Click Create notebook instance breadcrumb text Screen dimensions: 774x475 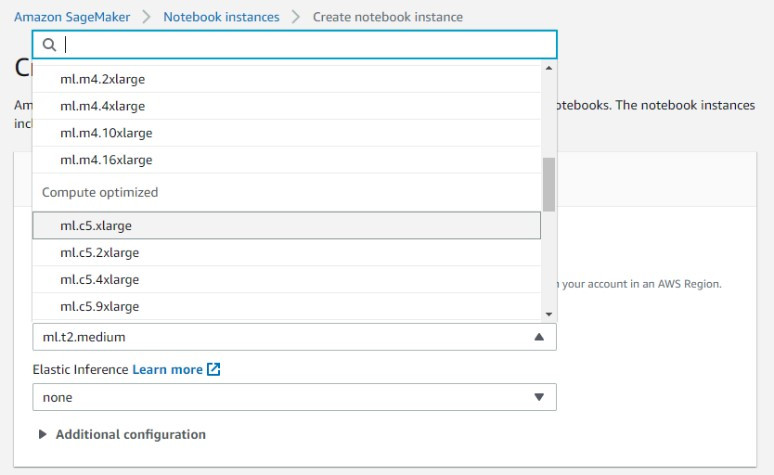pos(388,17)
